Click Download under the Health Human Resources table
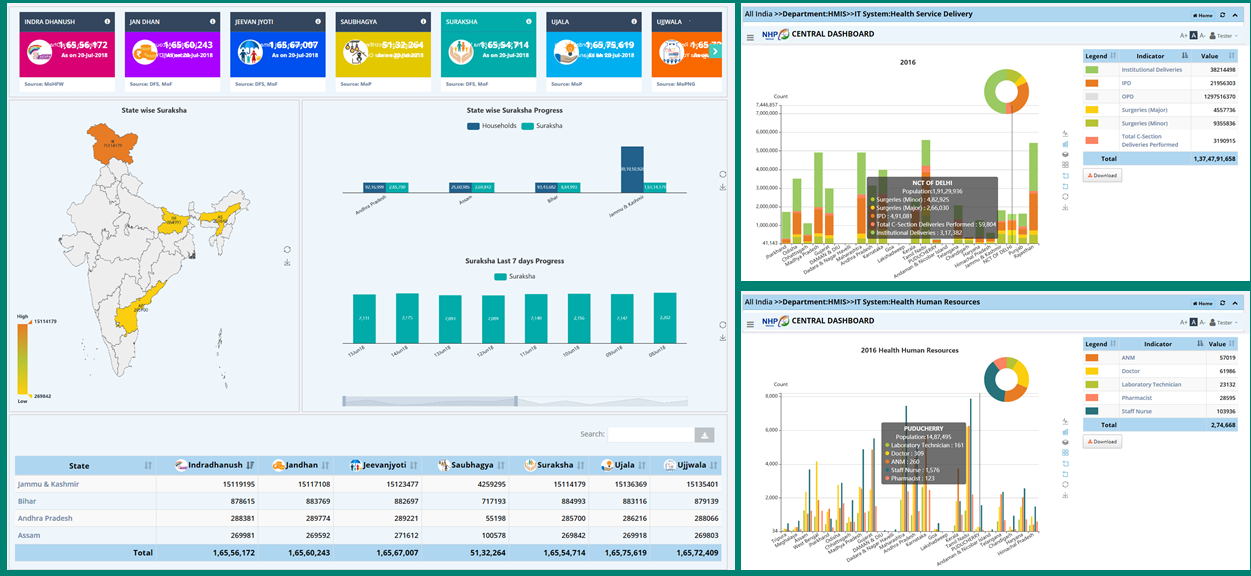This screenshot has width=1251, height=576. click(x=1102, y=441)
